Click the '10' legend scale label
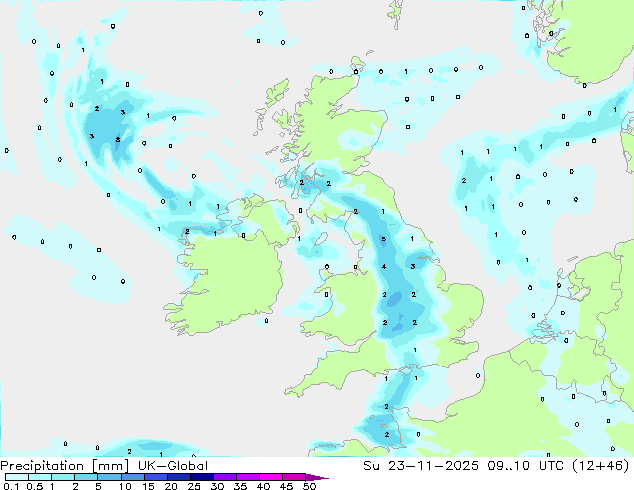Viewport: 634px width, 490px height. pos(125,486)
